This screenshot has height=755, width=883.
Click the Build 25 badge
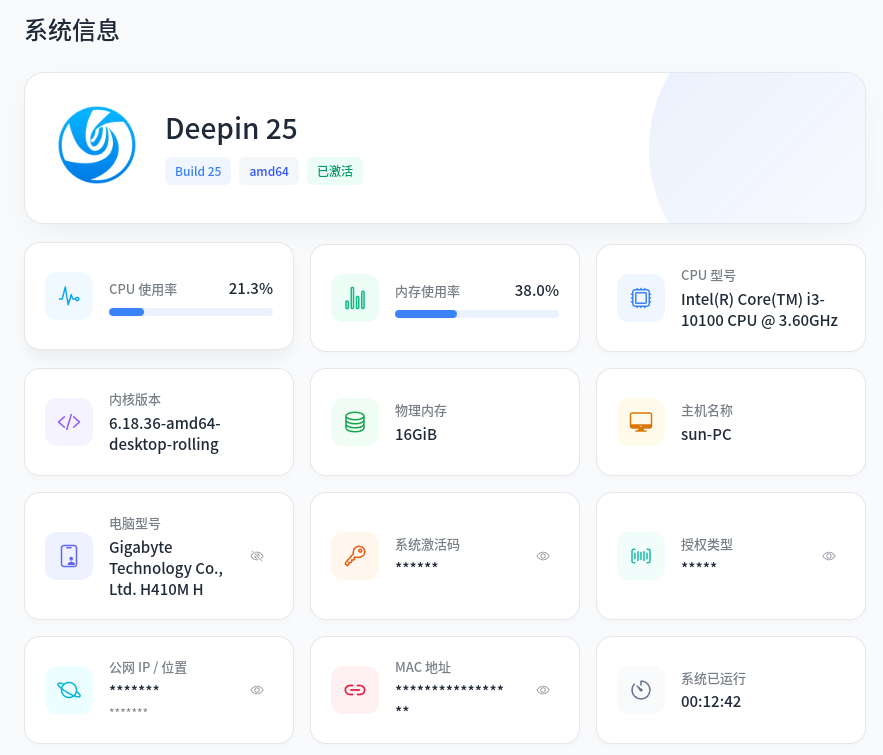(x=198, y=171)
